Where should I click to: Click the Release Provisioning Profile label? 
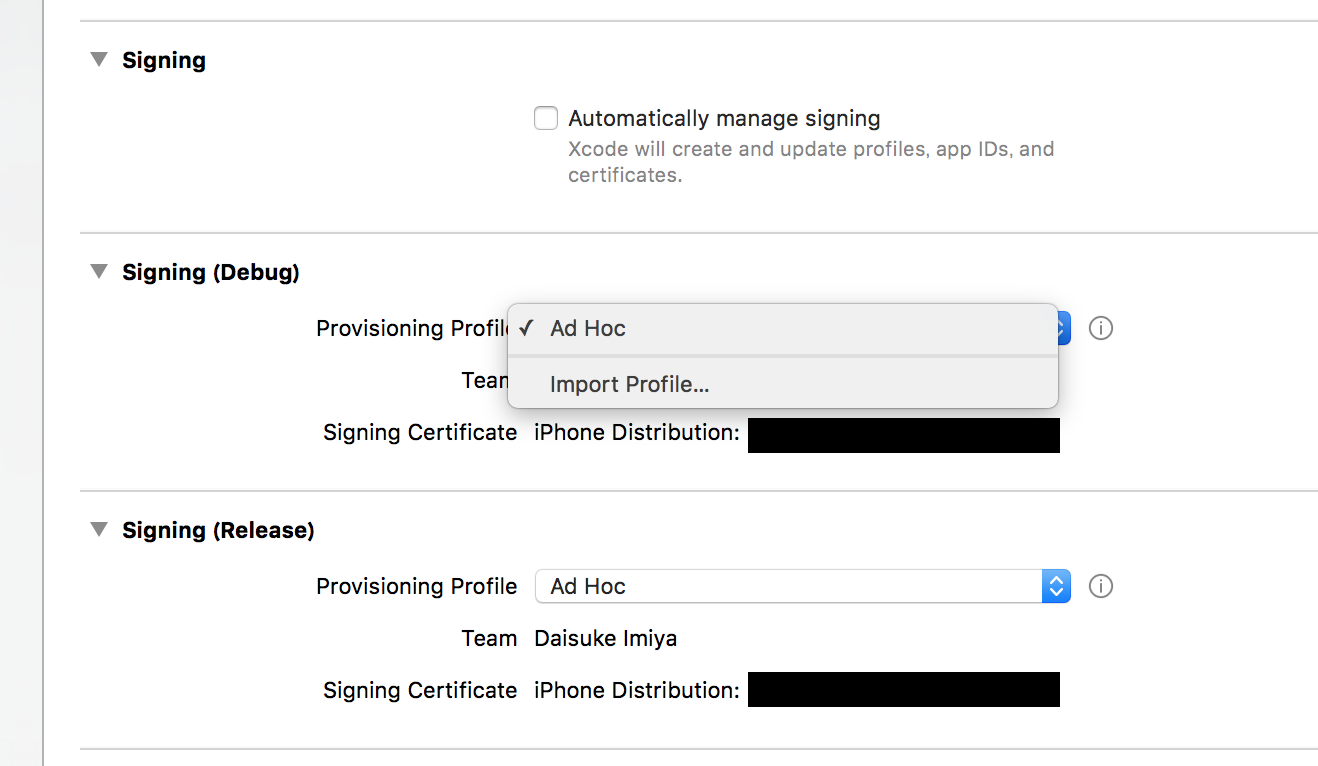417,586
